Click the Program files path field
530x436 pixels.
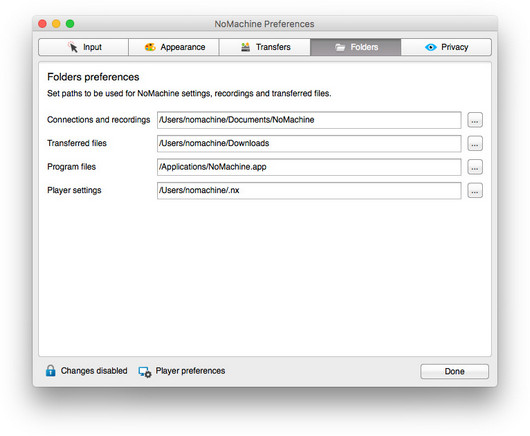click(309, 167)
